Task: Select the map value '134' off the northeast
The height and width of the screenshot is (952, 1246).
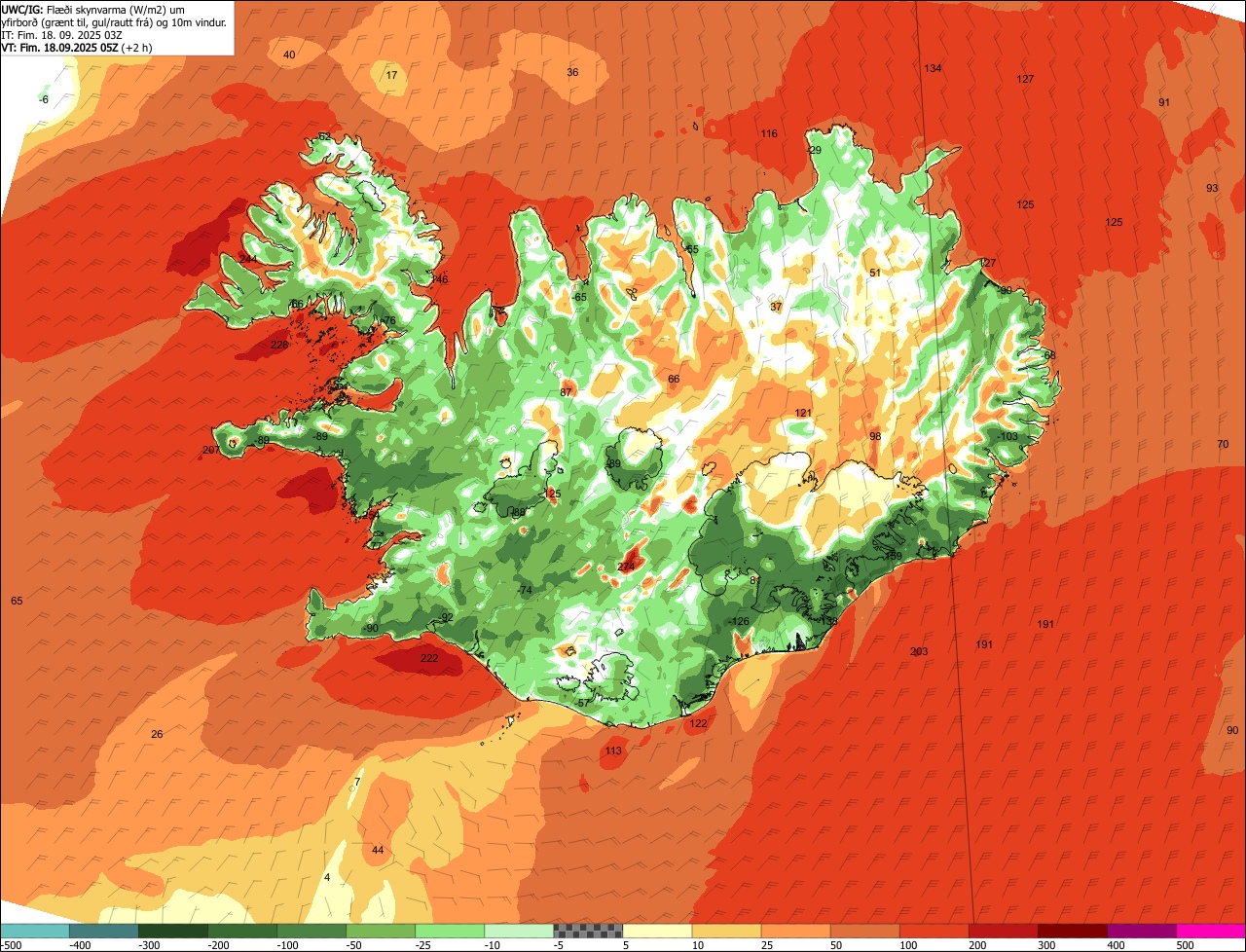Action: tap(933, 68)
